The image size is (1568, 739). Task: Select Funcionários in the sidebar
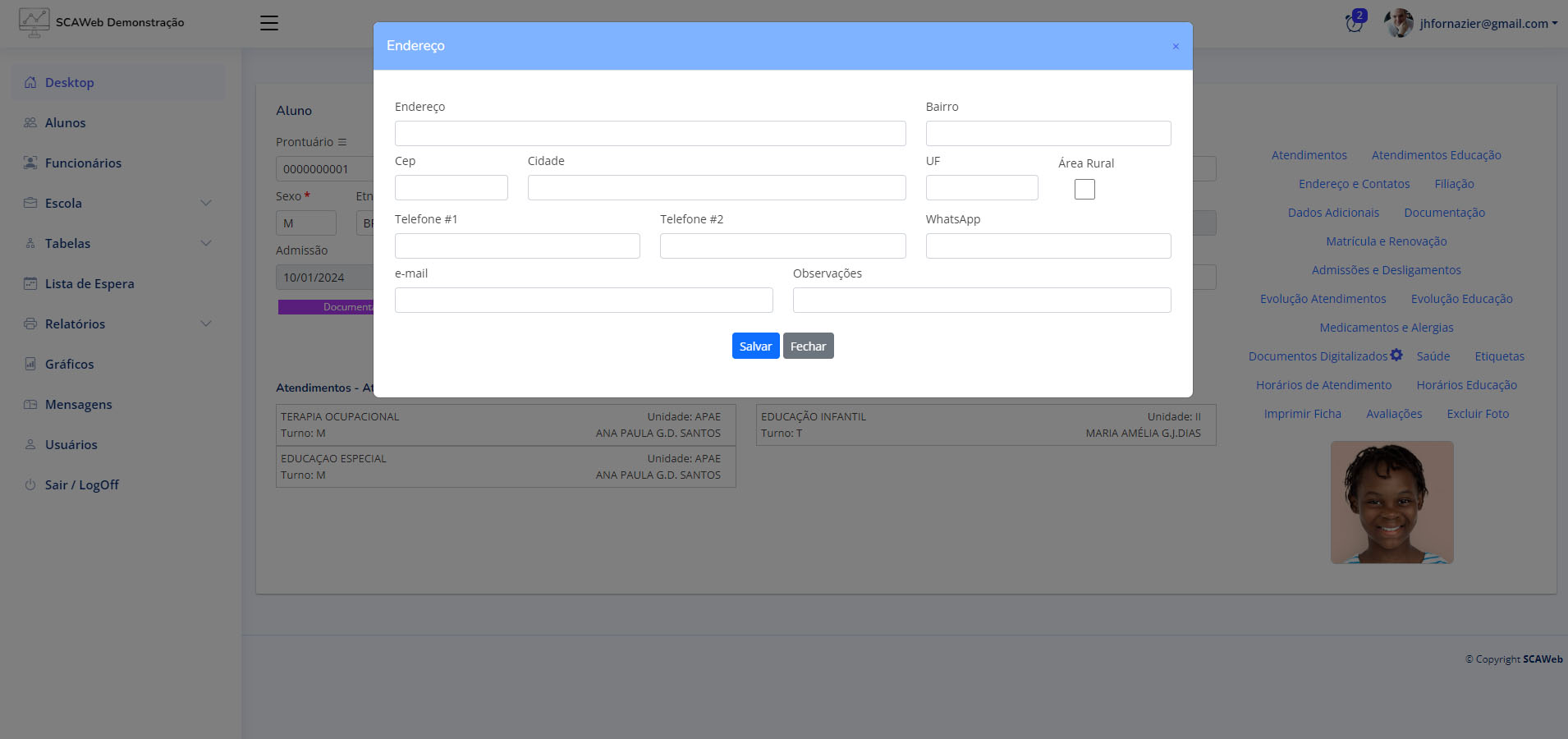tap(83, 163)
